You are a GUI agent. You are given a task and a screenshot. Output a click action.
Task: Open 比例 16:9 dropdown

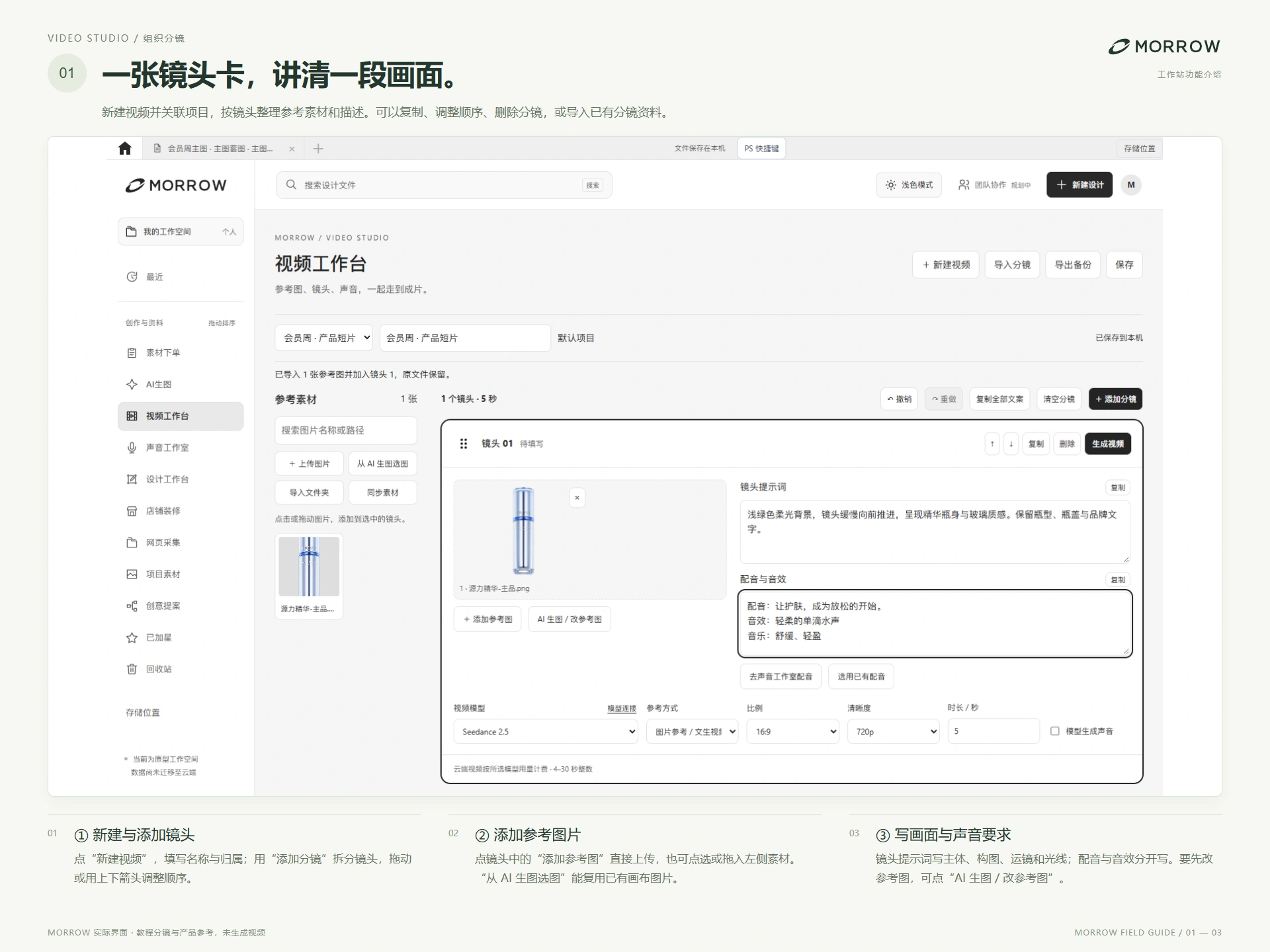pos(793,732)
